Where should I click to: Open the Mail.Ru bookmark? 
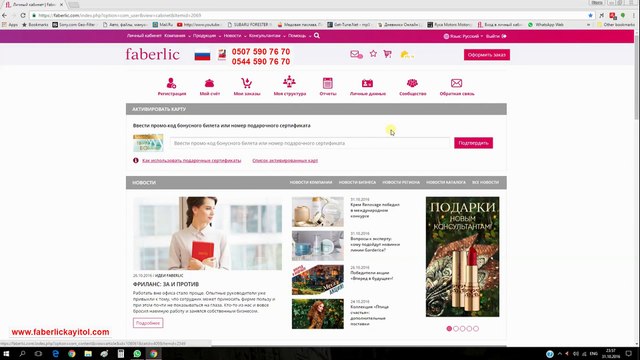[163, 25]
